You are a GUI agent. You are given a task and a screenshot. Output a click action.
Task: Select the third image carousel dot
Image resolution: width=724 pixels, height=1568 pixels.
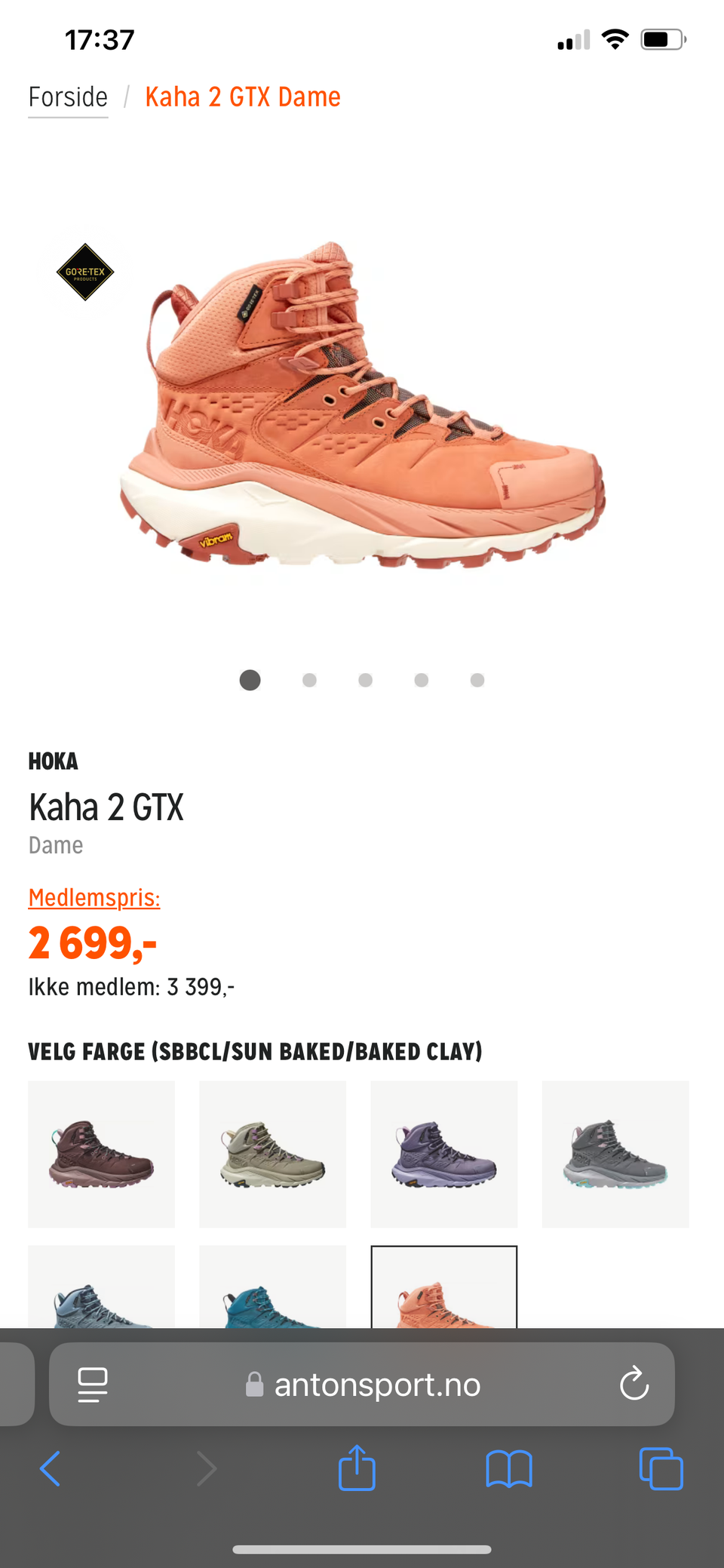tap(365, 680)
